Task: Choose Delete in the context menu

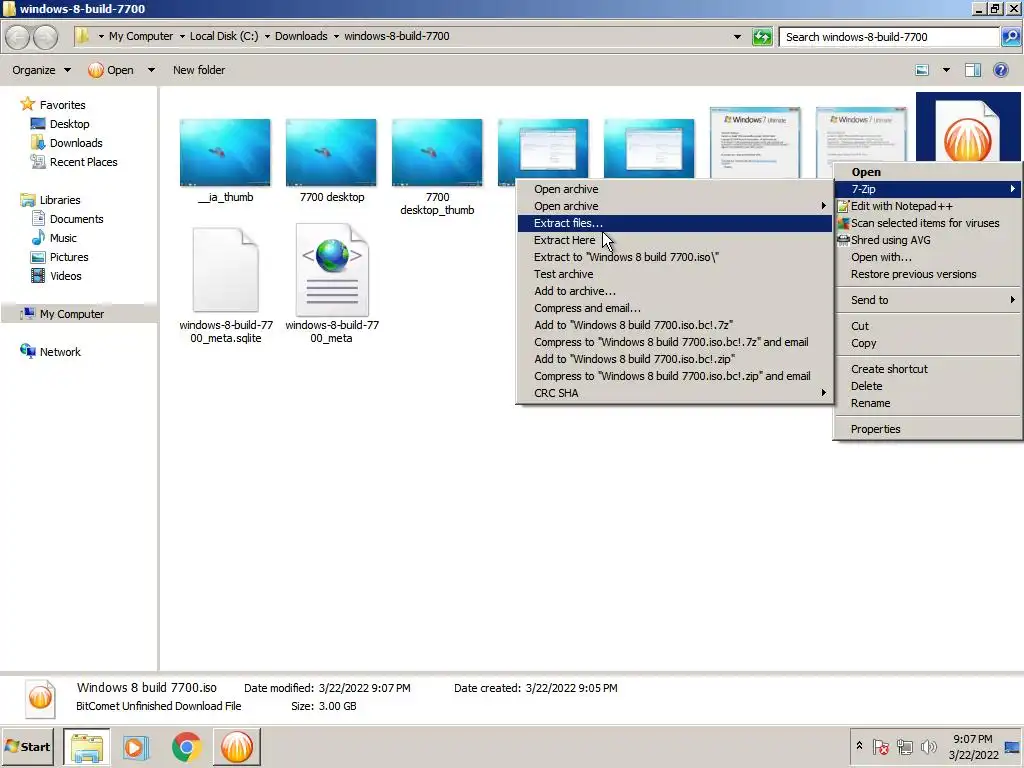Action: 928,386
